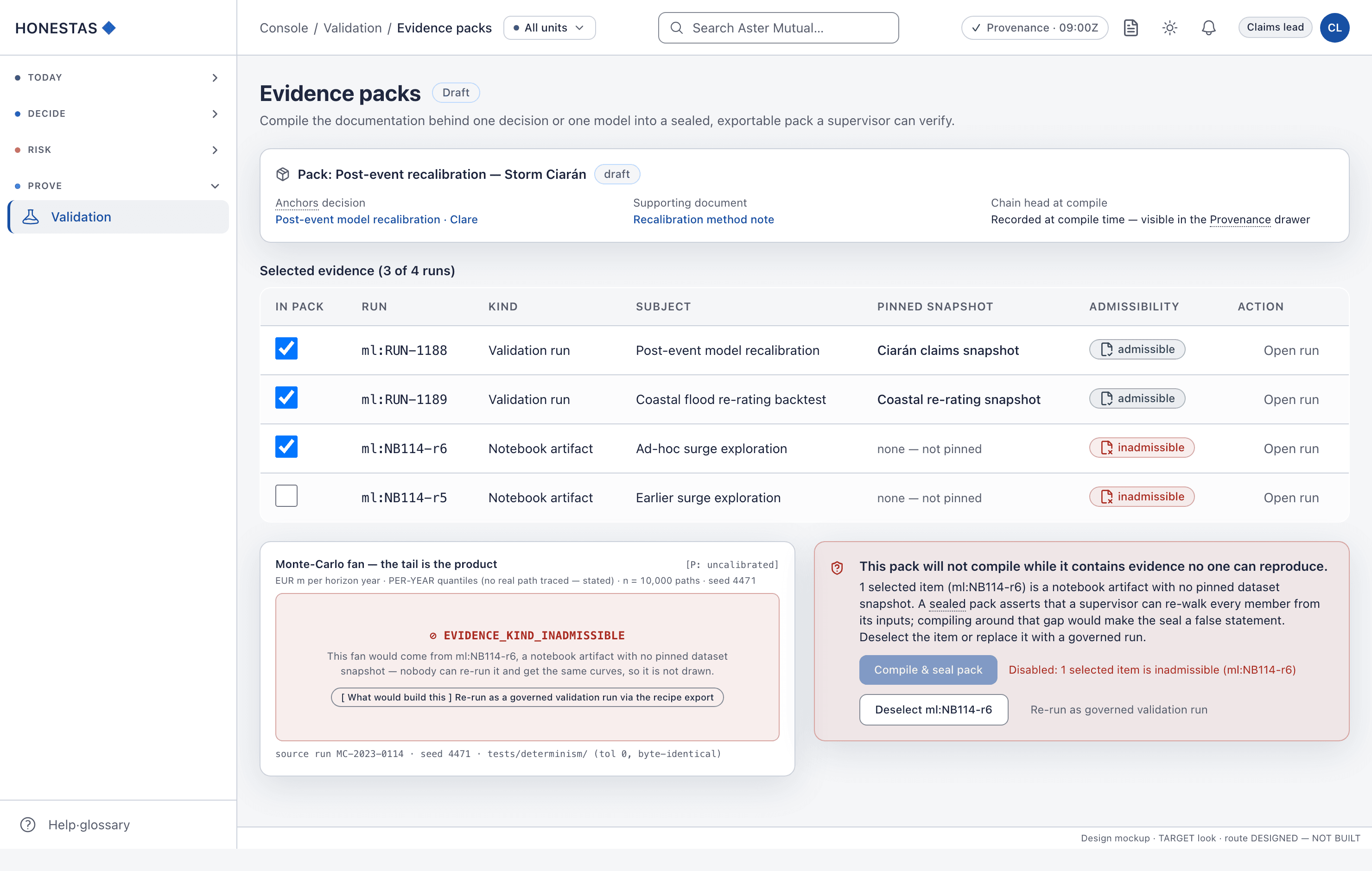
Task: Click the Validation flask icon
Action: click(x=31, y=217)
